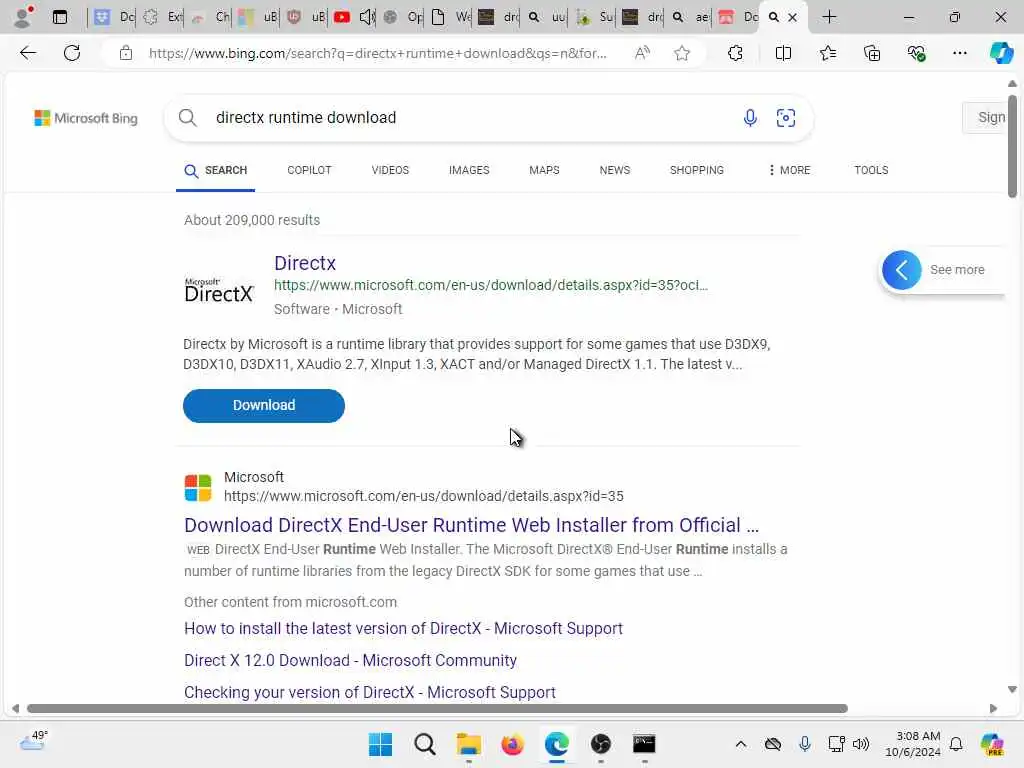Click the blue Download button

[x=264, y=406]
